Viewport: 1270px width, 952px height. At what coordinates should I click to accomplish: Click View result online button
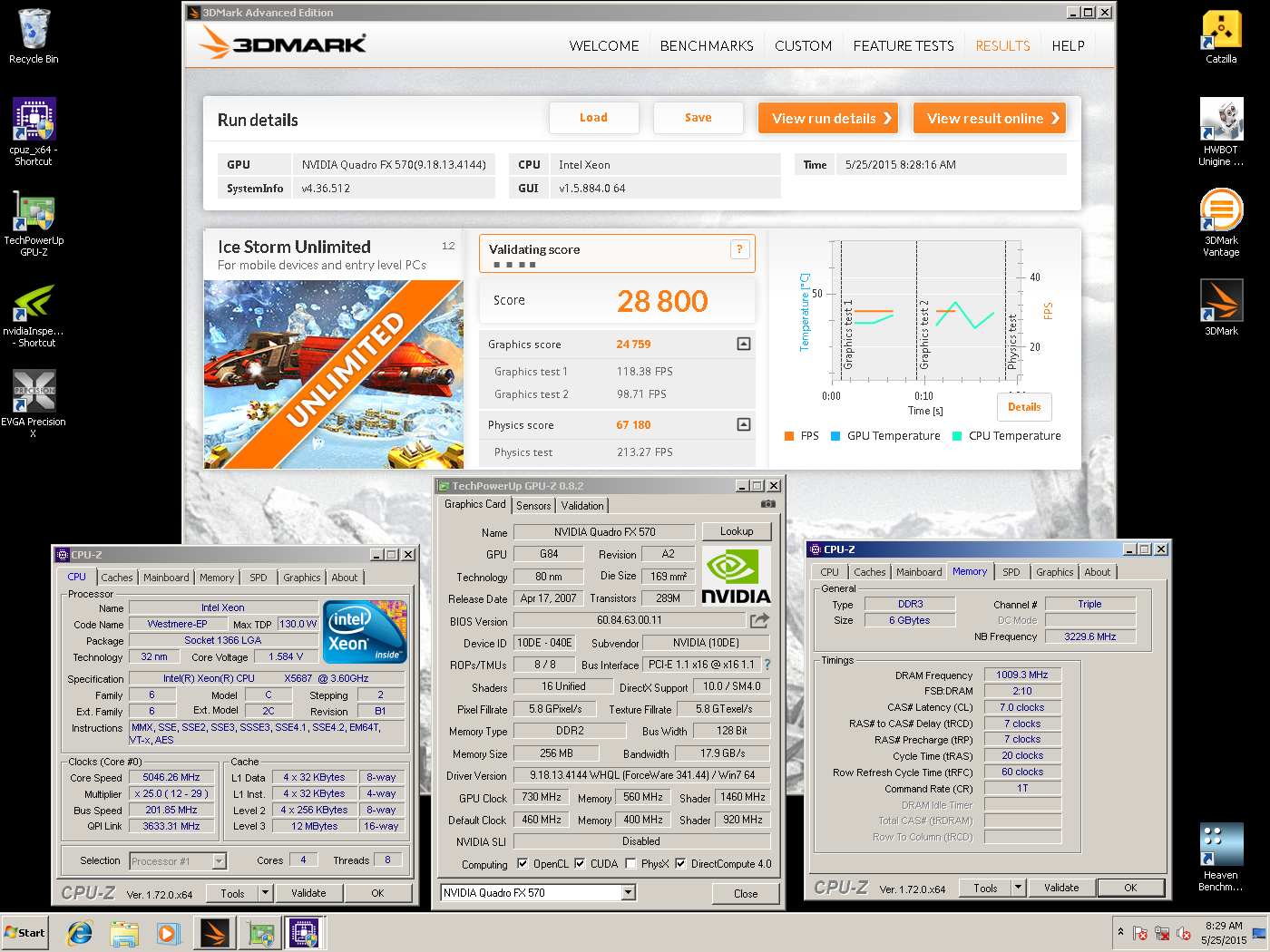(990, 118)
